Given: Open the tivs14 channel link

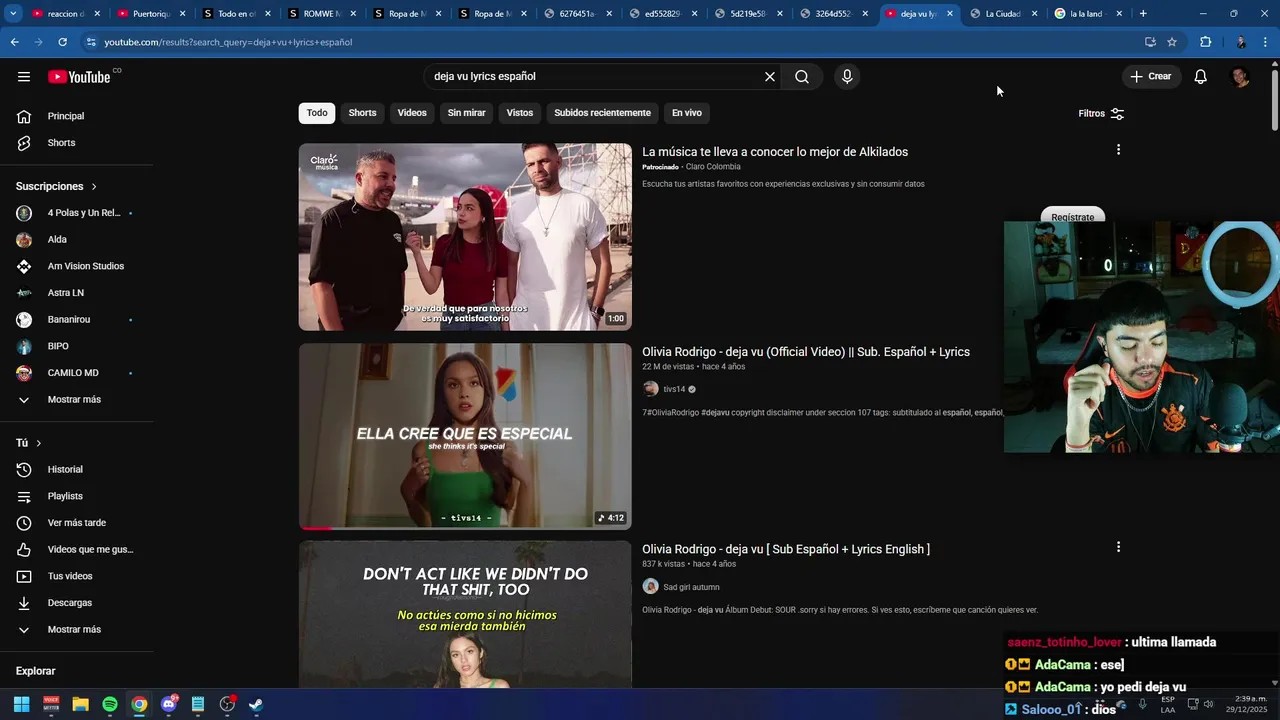Looking at the screenshot, I should coord(674,389).
